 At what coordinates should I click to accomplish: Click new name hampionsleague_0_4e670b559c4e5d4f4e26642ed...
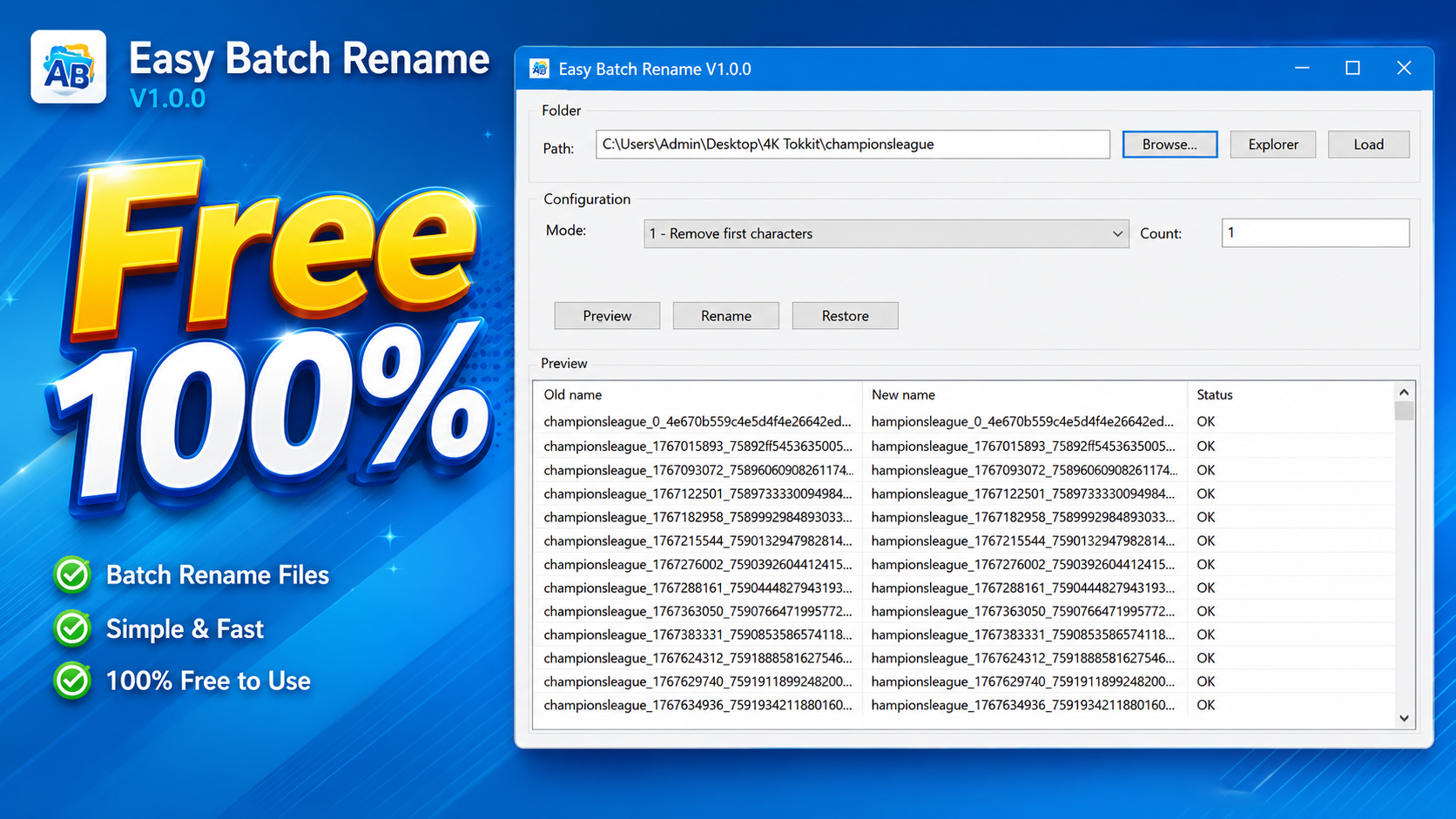tap(1022, 421)
